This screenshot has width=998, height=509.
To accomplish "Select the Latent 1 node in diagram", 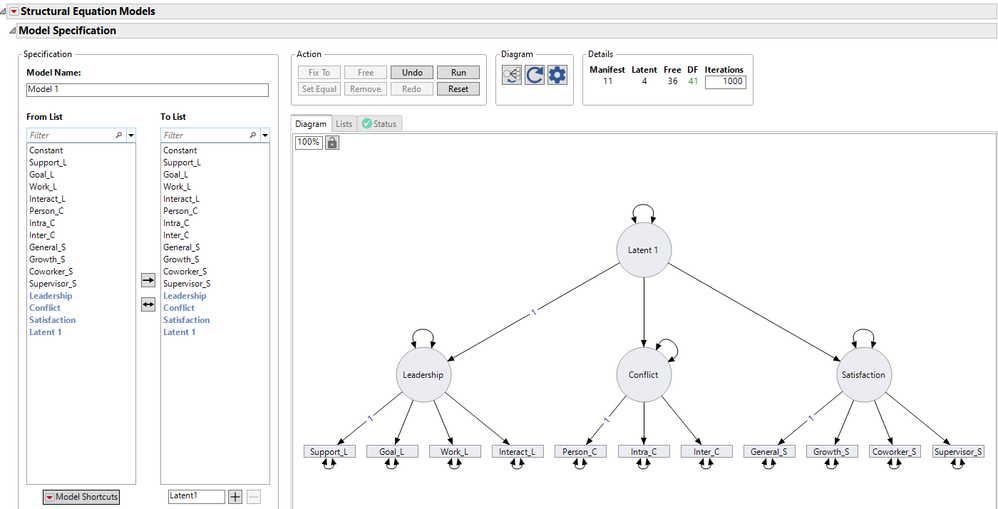I will 644,250.
